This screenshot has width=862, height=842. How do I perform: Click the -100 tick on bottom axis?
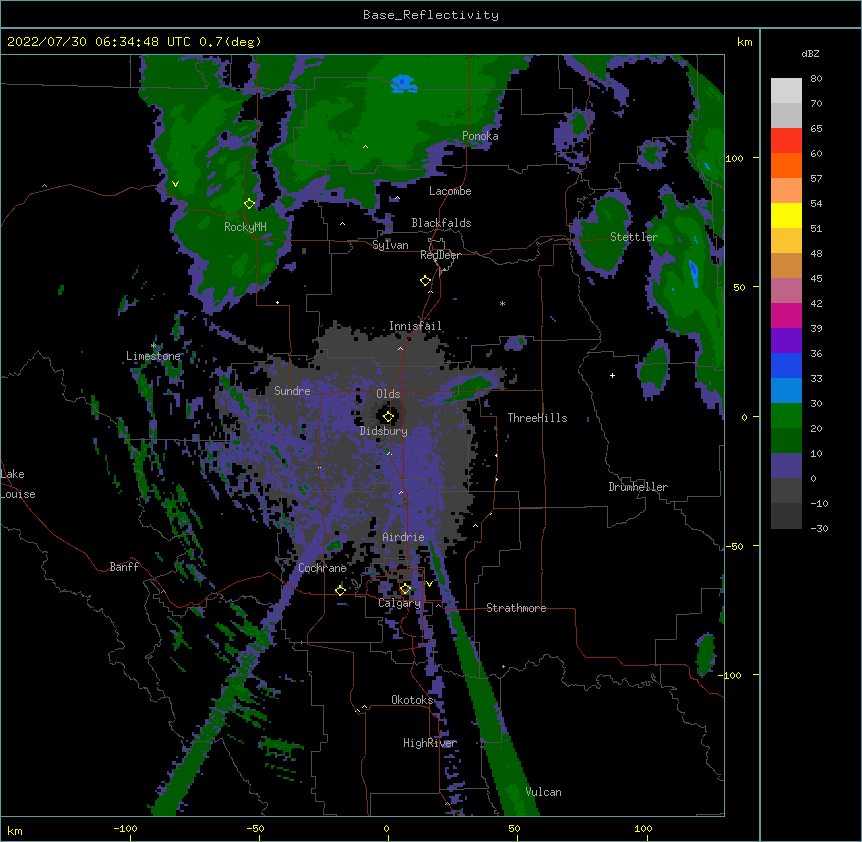click(125, 828)
